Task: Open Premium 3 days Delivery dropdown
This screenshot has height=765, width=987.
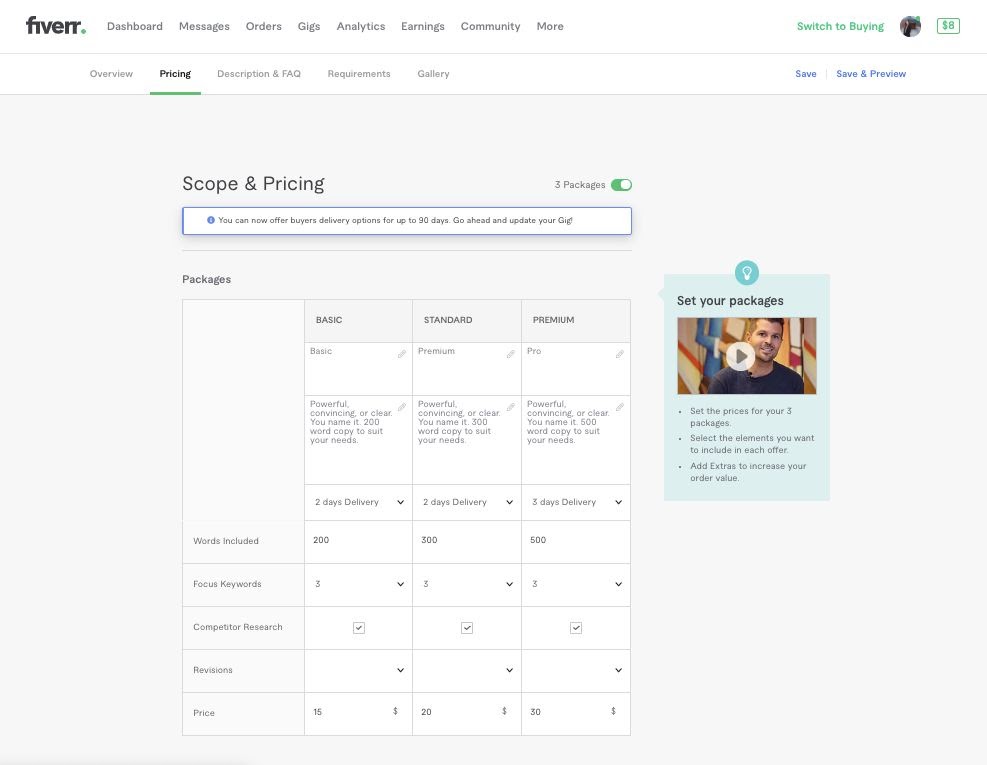Action: (576, 502)
